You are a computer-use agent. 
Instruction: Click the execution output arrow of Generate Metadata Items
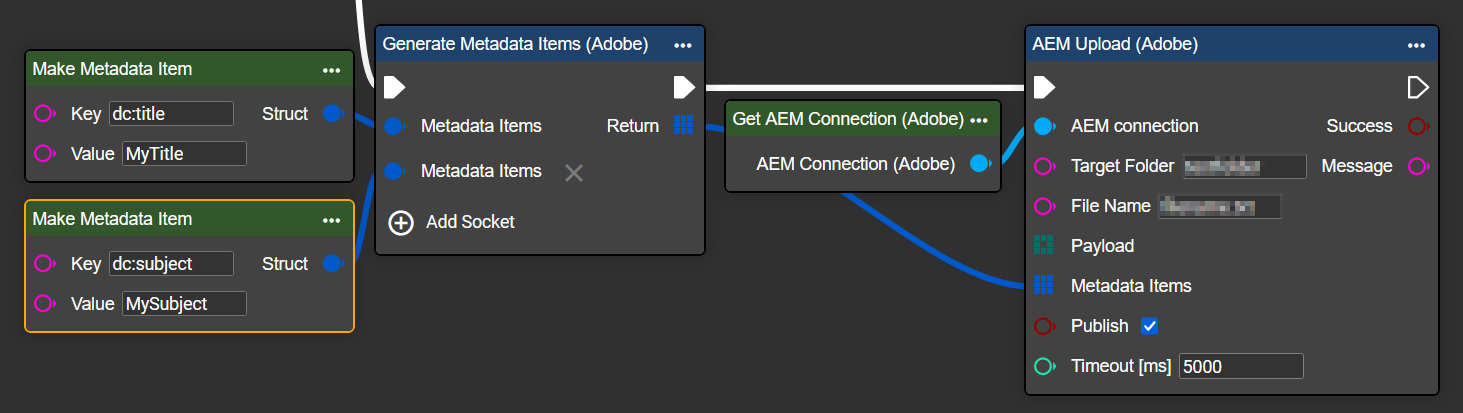click(x=684, y=87)
